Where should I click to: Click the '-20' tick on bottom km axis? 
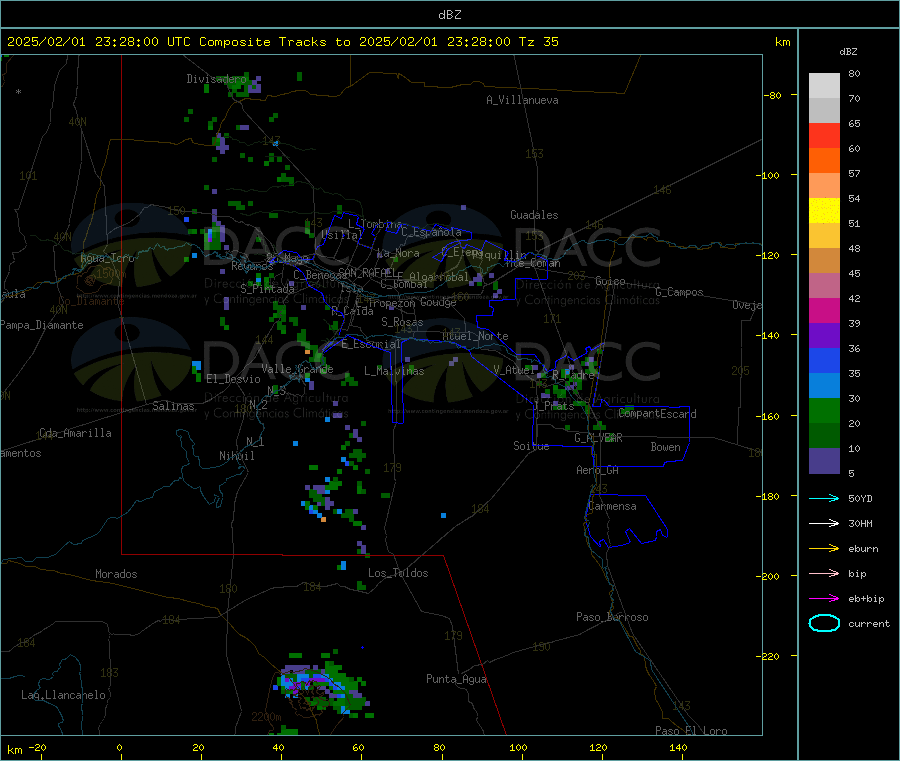(x=37, y=748)
